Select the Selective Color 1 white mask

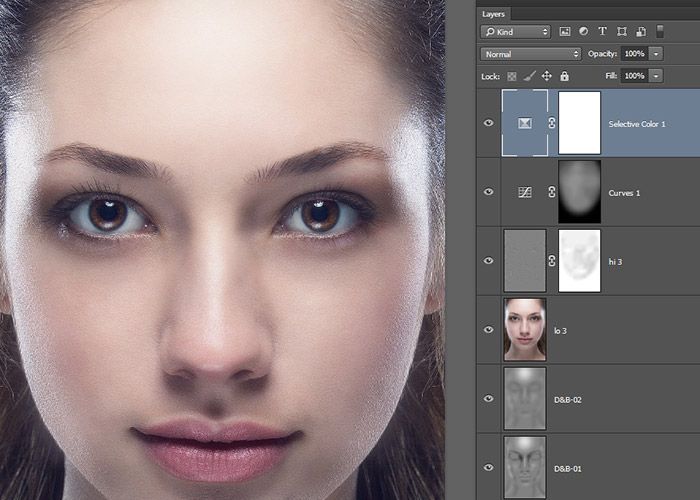click(579, 123)
